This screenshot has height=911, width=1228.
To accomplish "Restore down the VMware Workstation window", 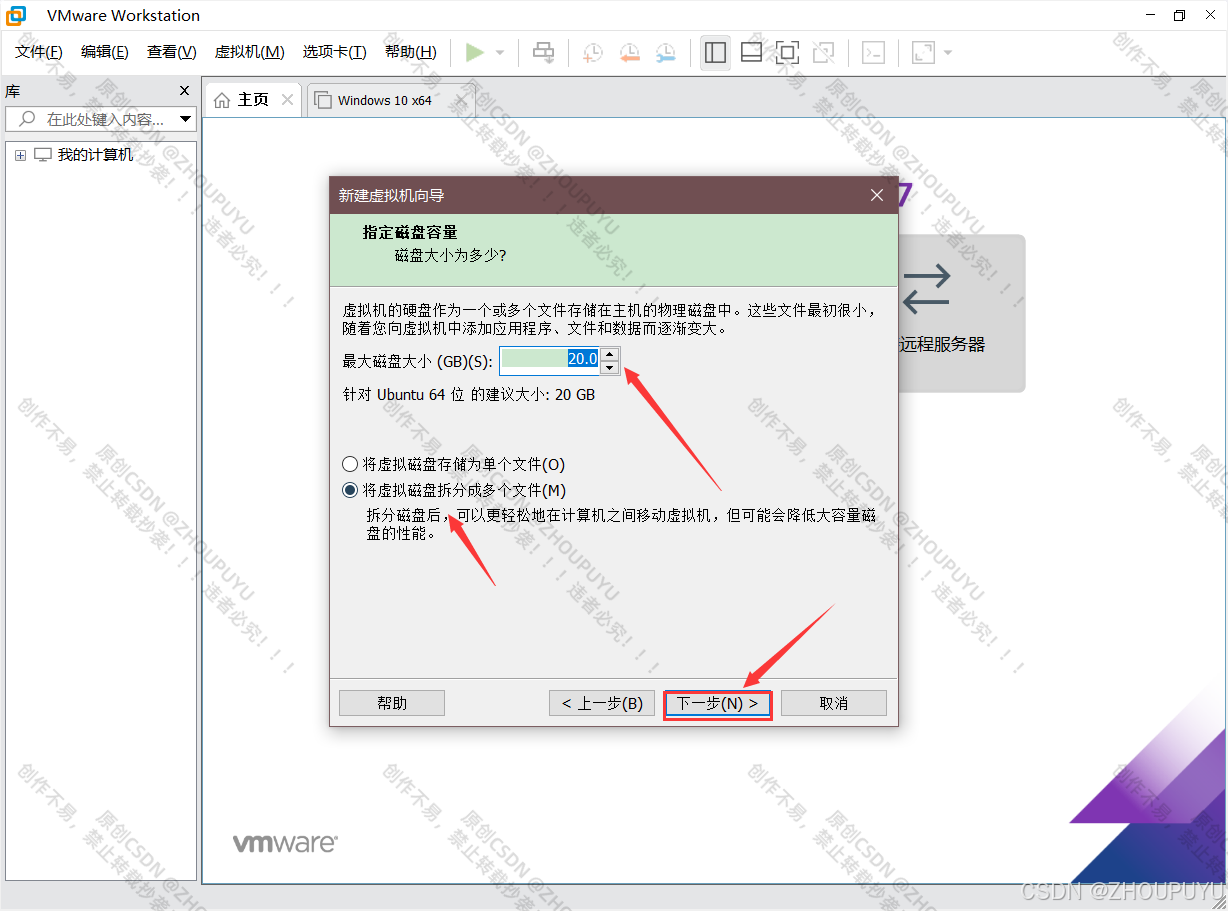I will click(1180, 15).
